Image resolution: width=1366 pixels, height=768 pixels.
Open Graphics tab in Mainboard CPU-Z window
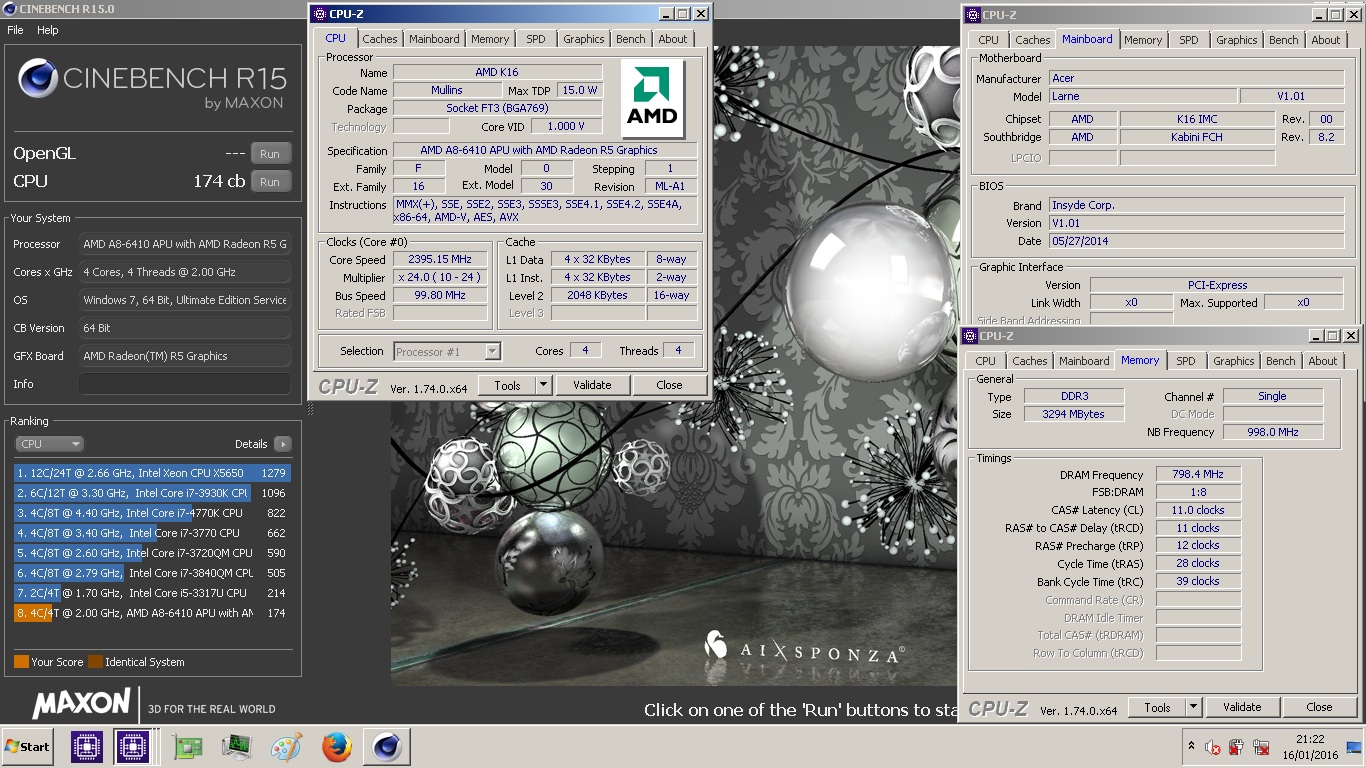1237,40
